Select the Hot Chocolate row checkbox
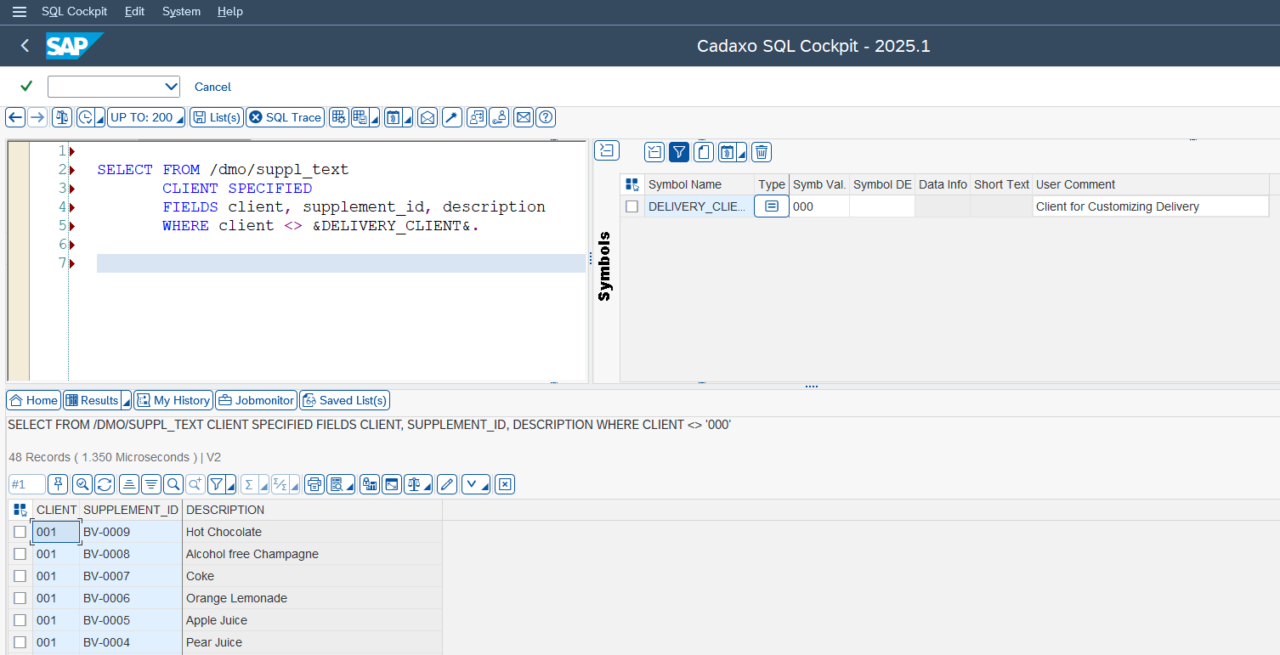Image resolution: width=1280 pixels, height=655 pixels. point(20,532)
